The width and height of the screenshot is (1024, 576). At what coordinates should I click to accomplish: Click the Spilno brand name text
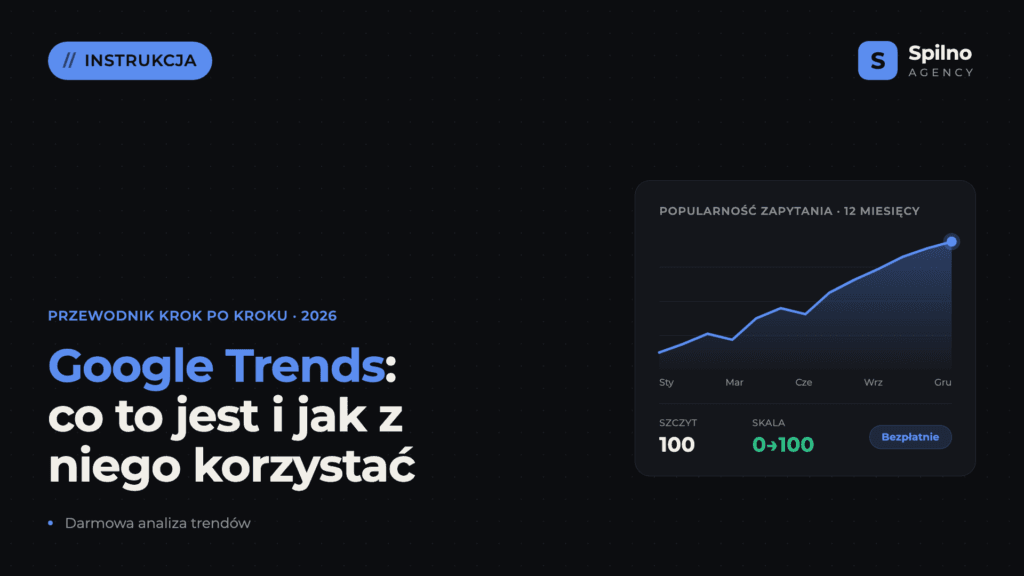click(940, 54)
